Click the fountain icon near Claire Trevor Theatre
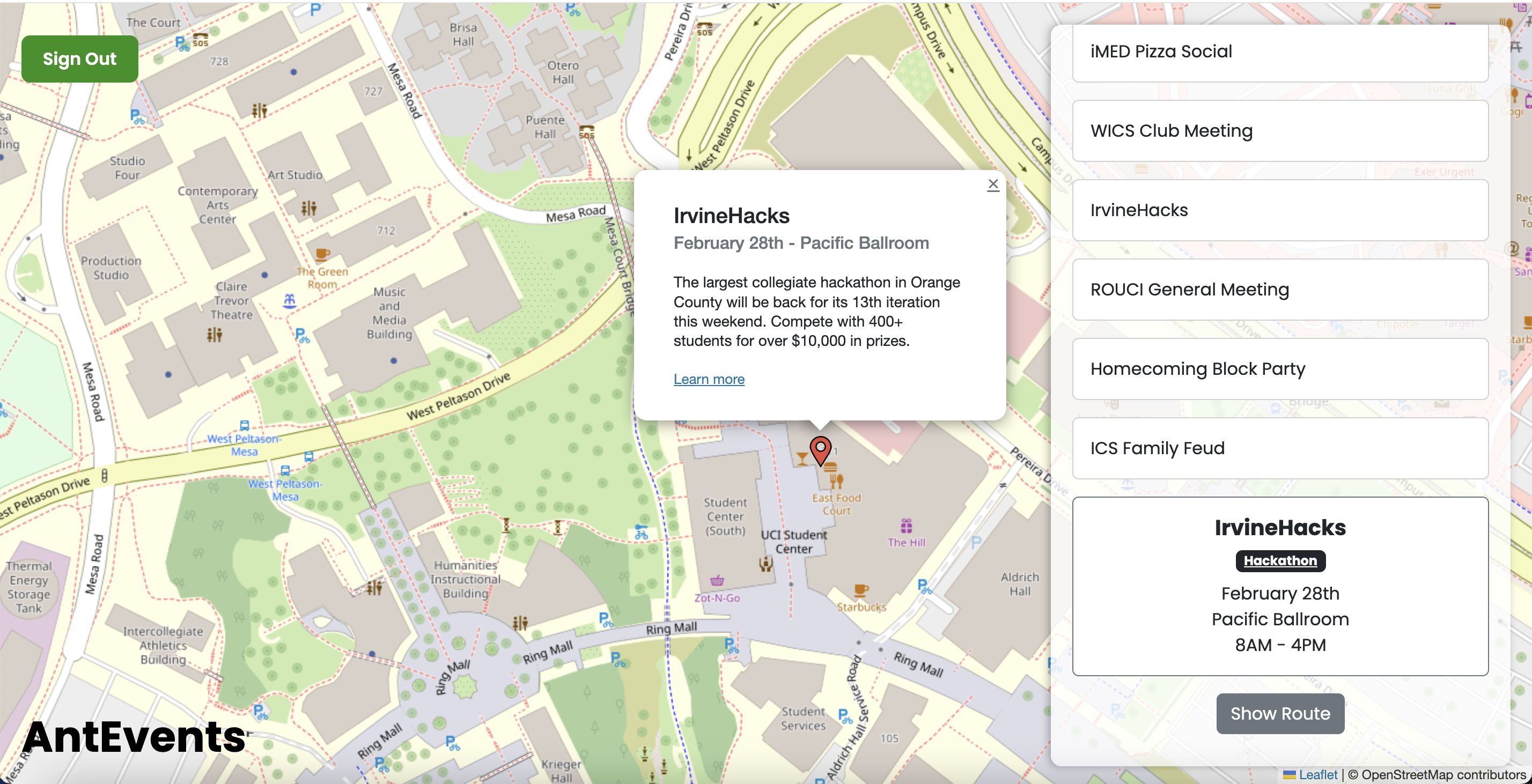Image resolution: width=1532 pixels, height=784 pixels. point(289,300)
